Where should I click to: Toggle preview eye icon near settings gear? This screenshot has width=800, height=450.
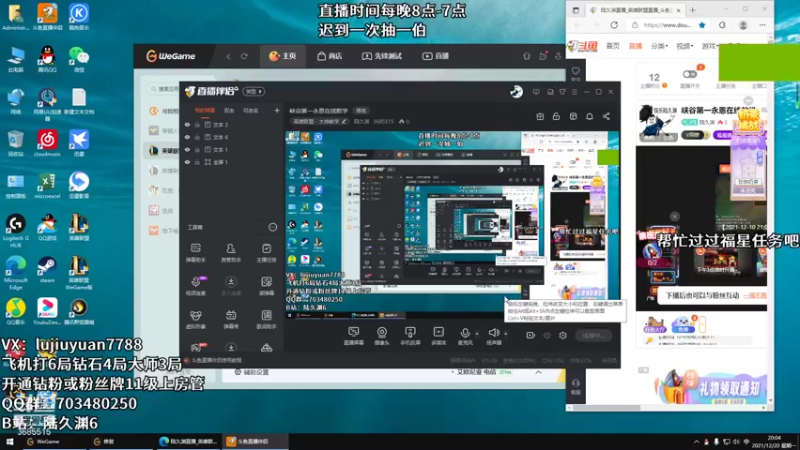pos(546,335)
